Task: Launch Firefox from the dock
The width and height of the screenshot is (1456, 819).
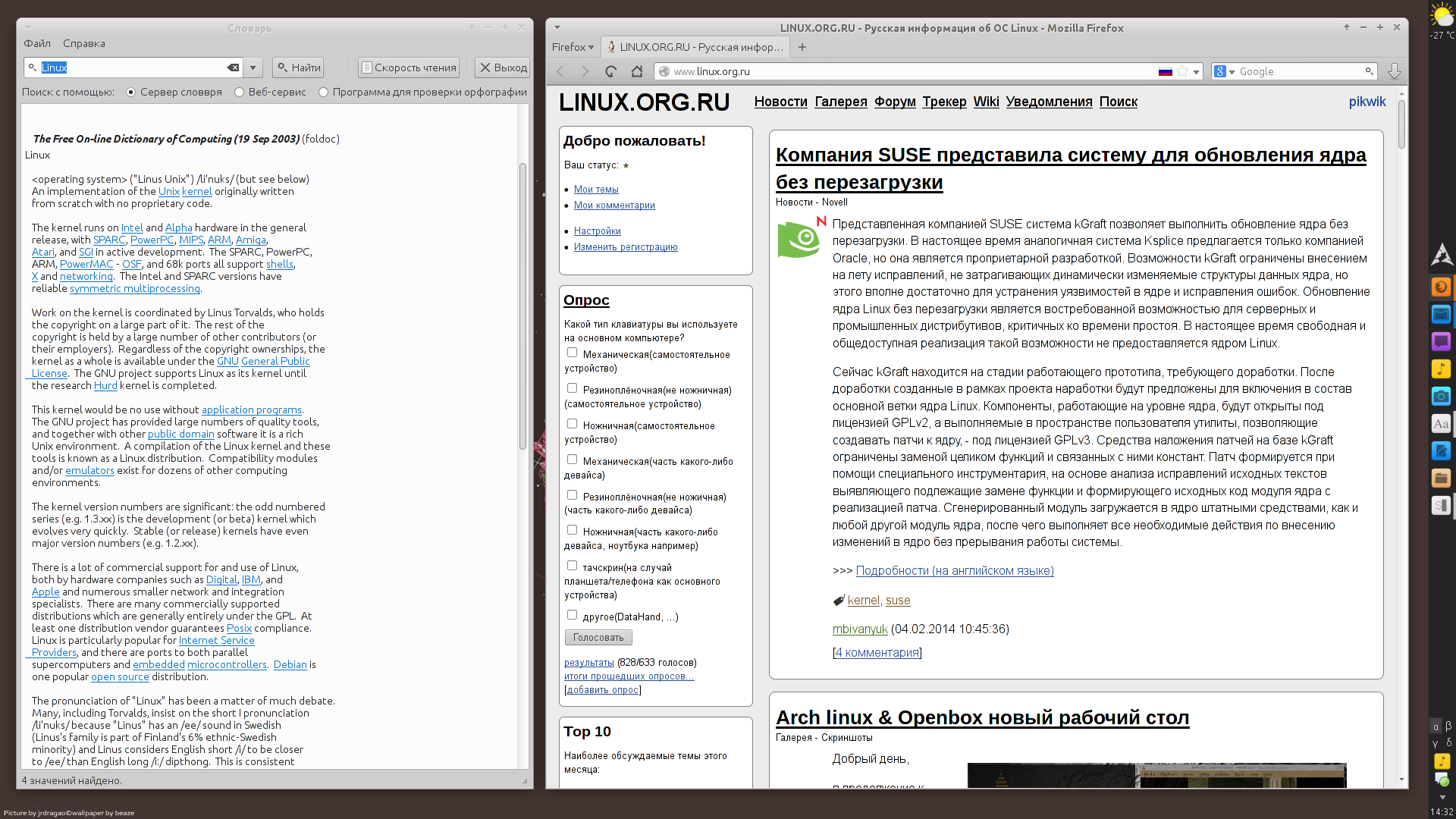Action: (x=1441, y=287)
